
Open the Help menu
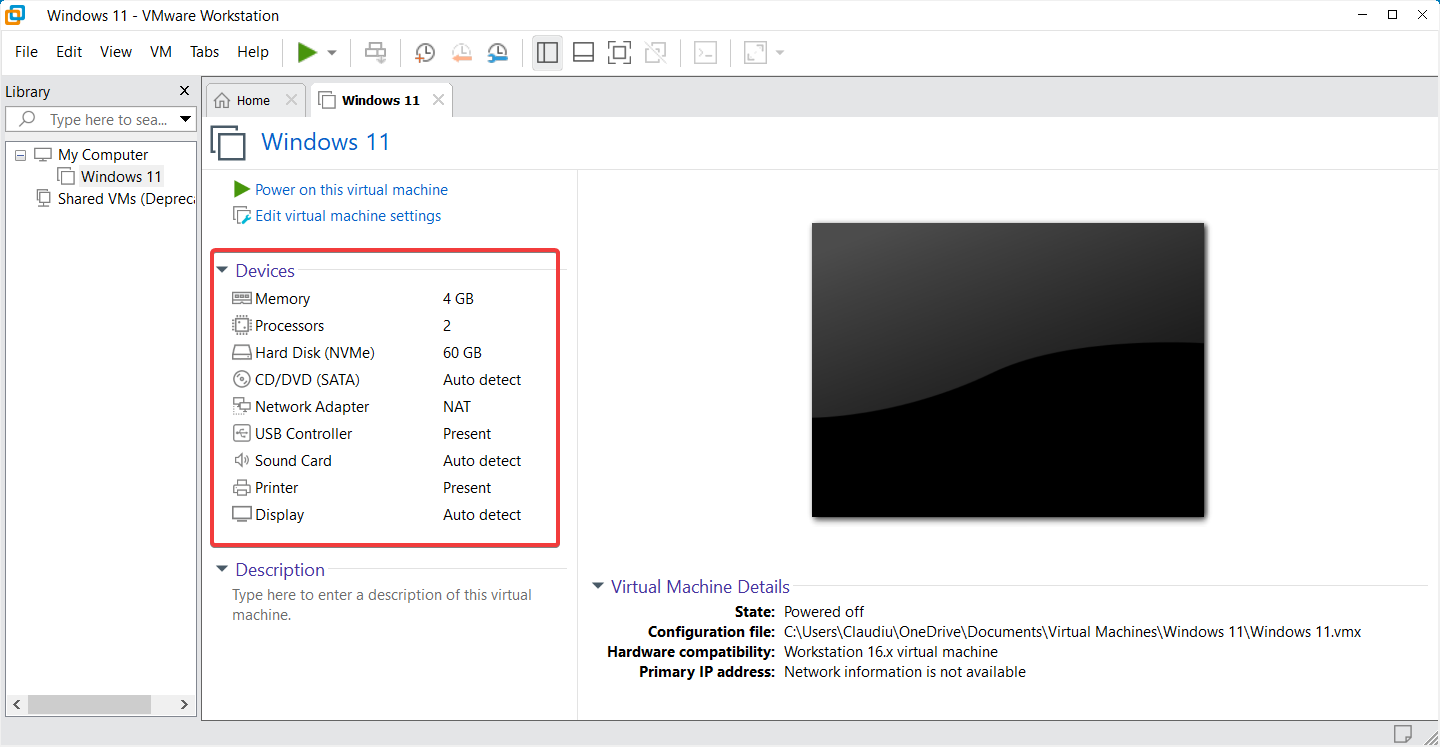253,52
